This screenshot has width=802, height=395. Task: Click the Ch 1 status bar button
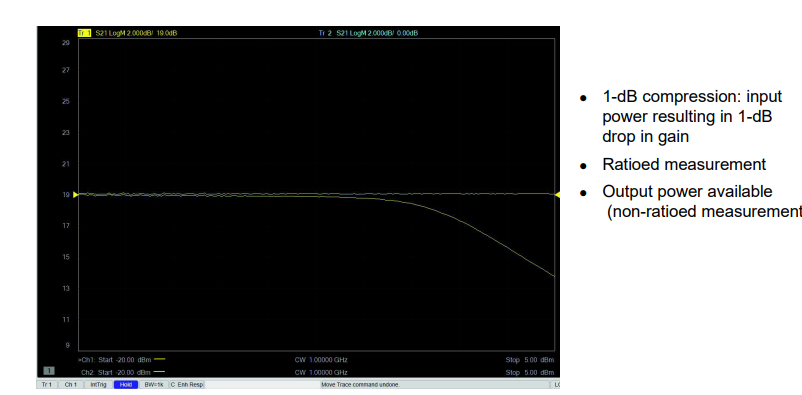point(70,384)
